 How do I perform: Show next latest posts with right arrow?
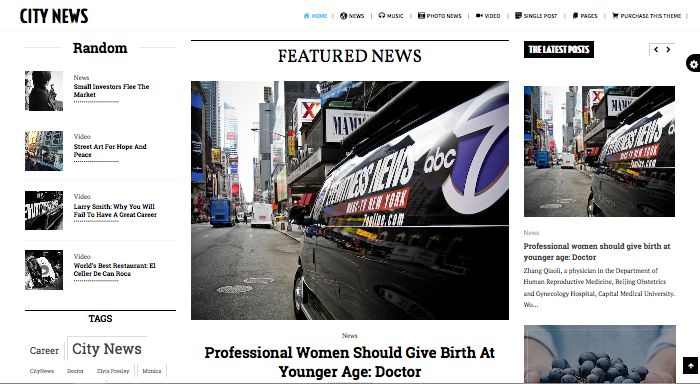tap(668, 50)
